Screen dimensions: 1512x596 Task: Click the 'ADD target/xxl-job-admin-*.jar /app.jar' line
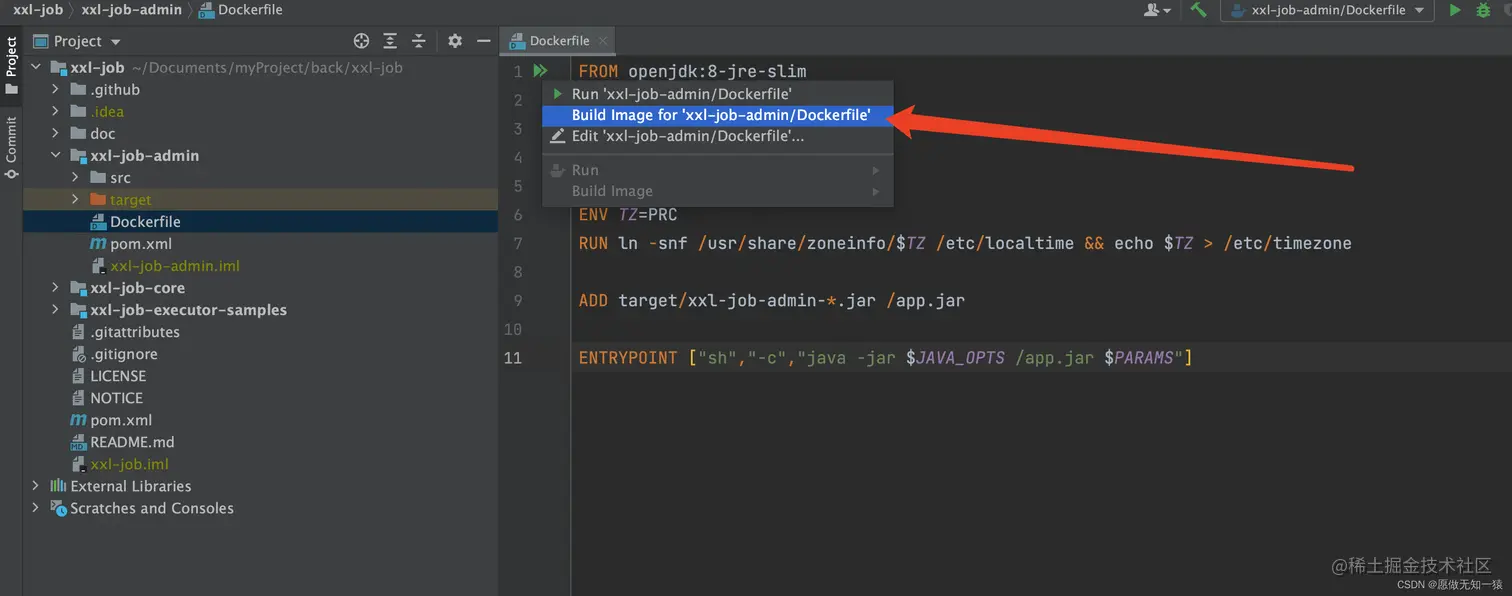point(771,300)
